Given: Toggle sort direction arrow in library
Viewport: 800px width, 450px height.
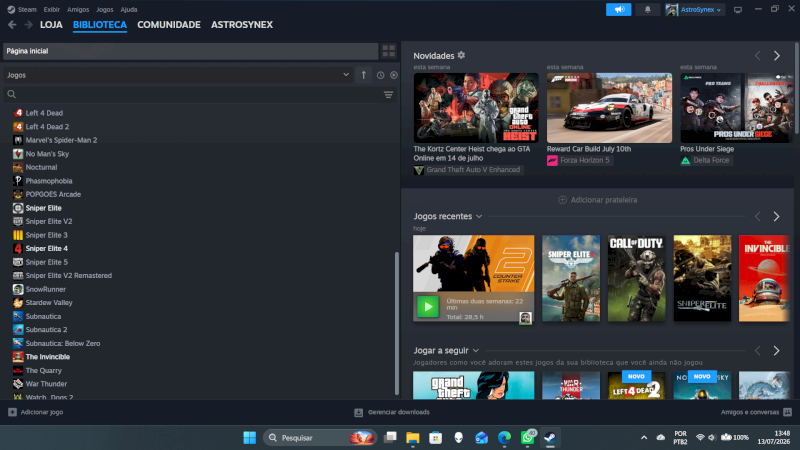Looking at the screenshot, I should 364,75.
